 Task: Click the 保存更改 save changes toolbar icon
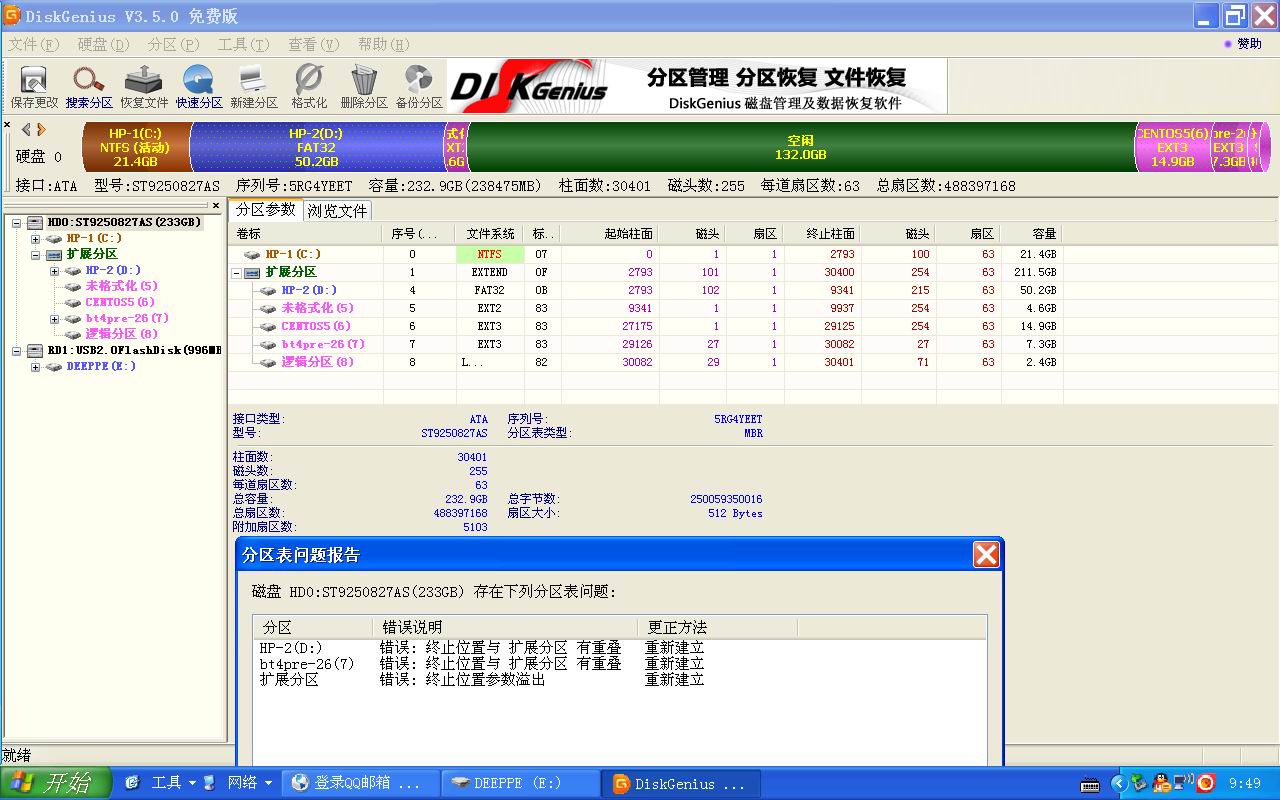34,87
